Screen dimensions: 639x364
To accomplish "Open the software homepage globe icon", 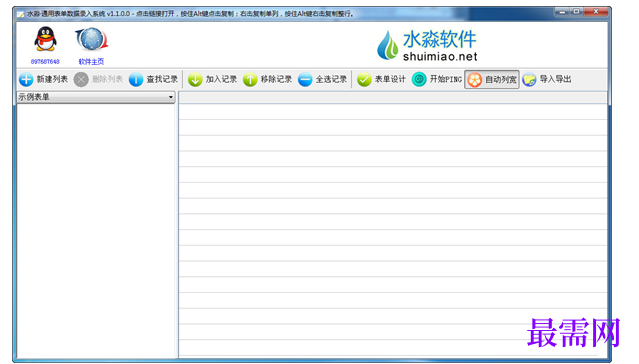I will pyautogui.click(x=92, y=40).
